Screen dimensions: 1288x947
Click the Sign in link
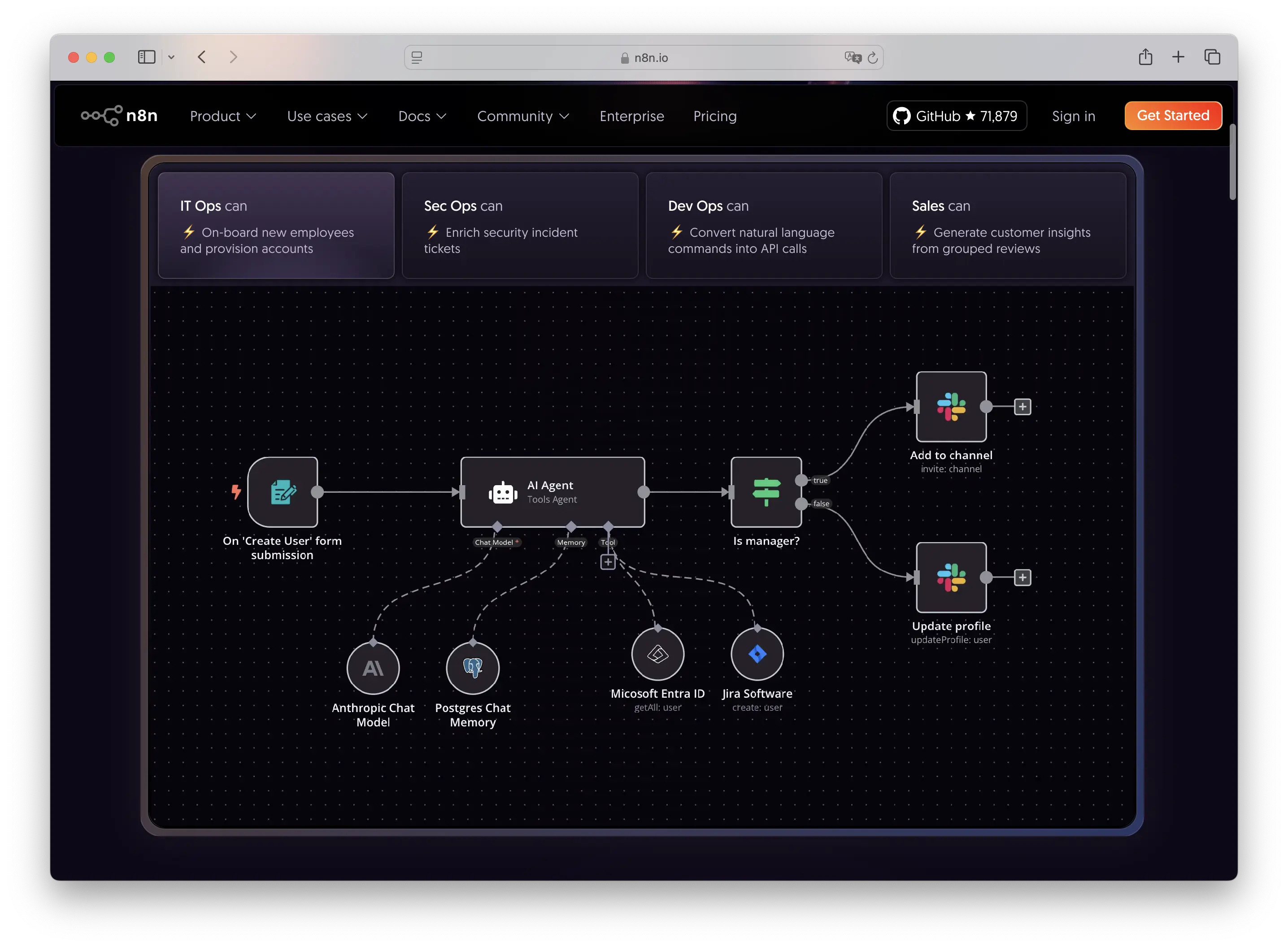pyautogui.click(x=1073, y=116)
